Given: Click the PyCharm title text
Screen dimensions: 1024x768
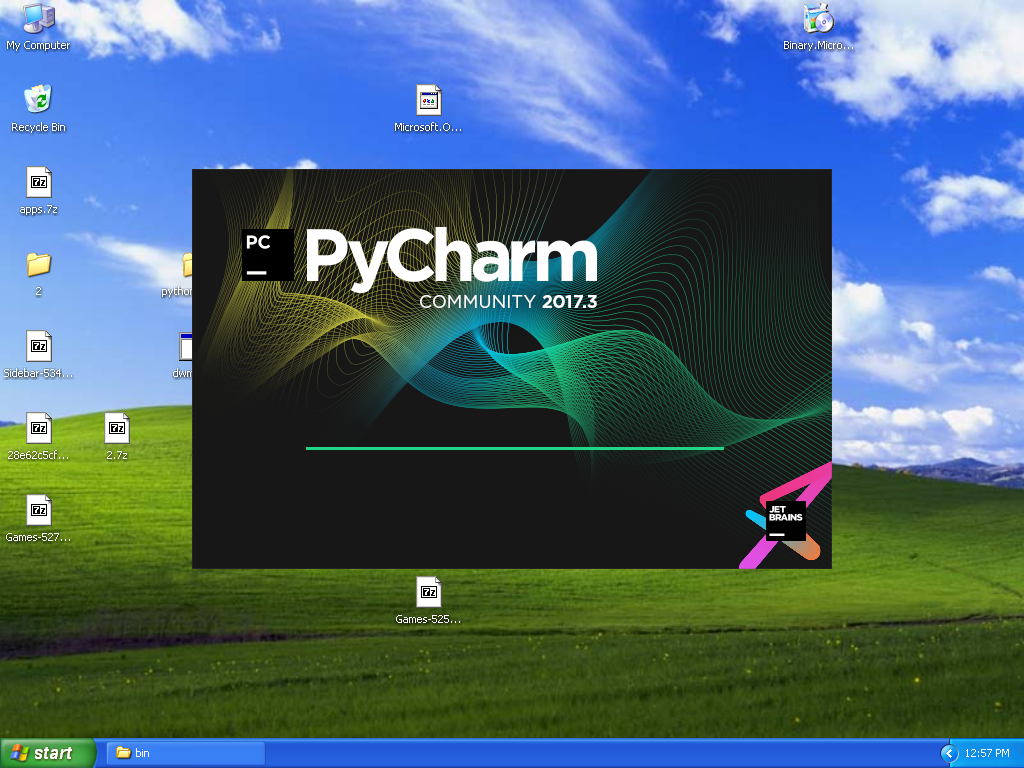Looking at the screenshot, I should [451, 259].
